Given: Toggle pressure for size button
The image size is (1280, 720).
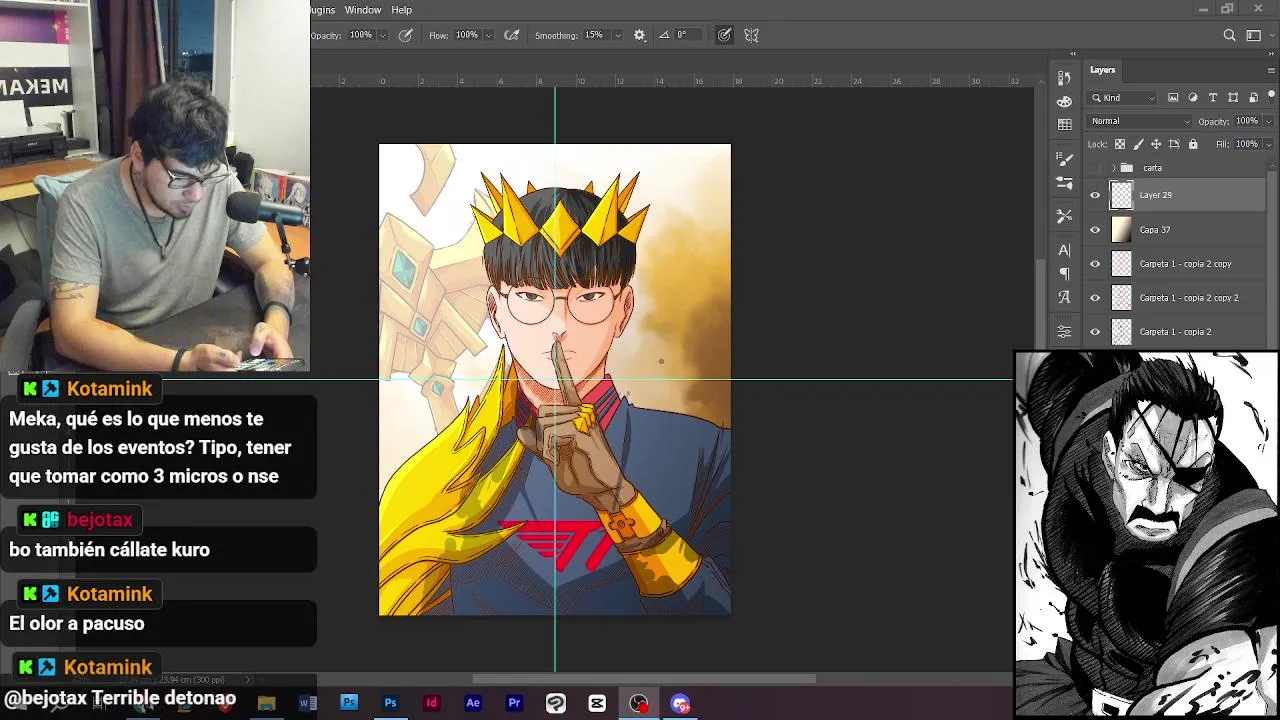Looking at the screenshot, I should [724, 35].
